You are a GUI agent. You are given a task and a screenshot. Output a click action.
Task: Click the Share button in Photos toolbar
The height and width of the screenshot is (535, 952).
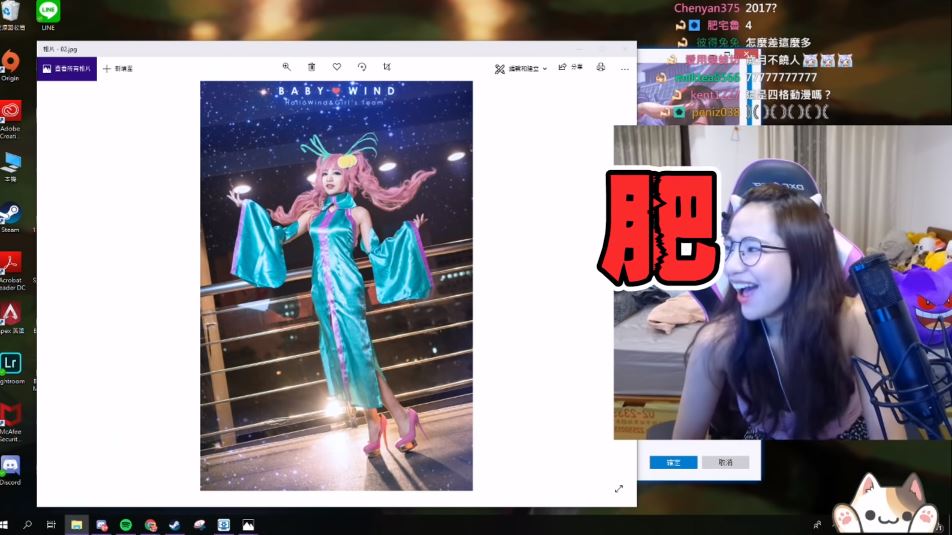569,67
